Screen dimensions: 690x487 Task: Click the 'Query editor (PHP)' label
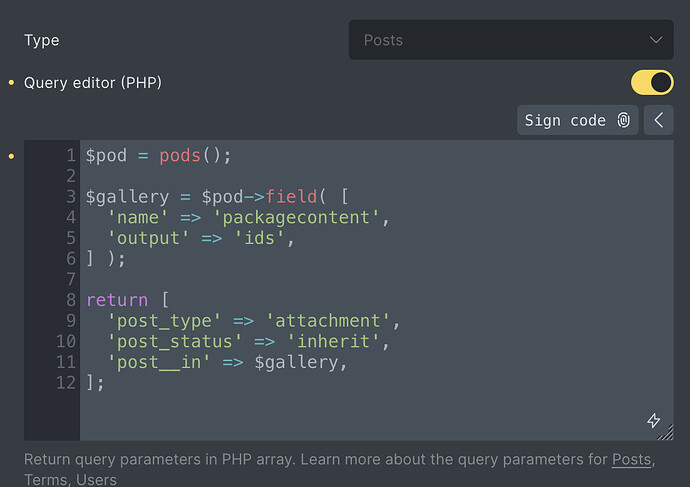point(93,83)
